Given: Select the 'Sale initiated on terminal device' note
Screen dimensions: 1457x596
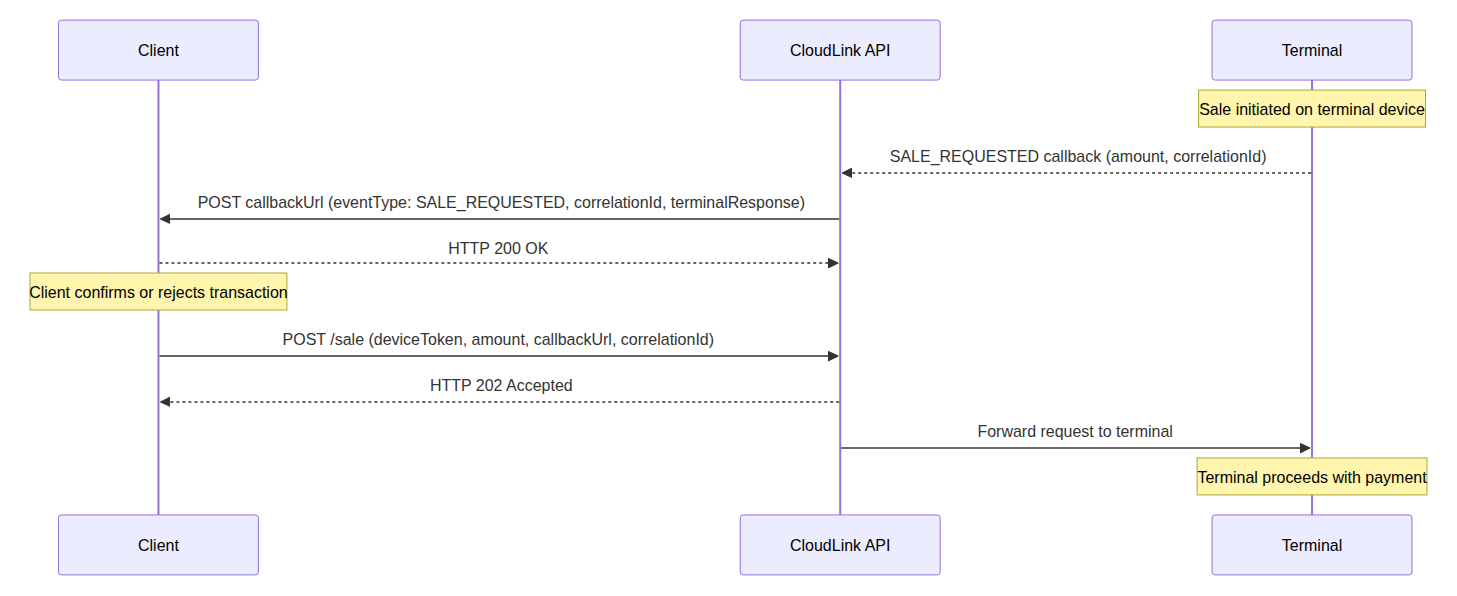Looking at the screenshot, I should pos(1312,109).
